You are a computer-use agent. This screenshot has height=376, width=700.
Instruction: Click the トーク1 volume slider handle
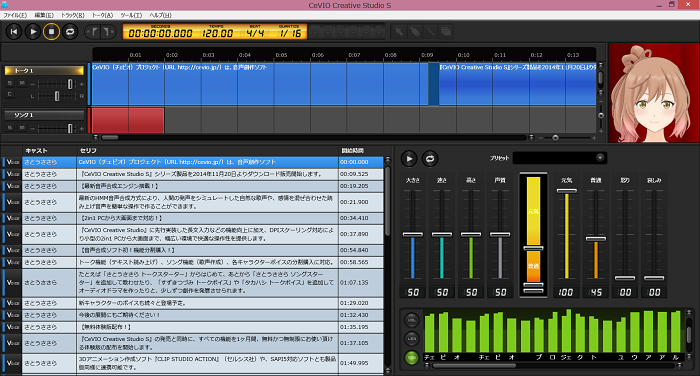click(x=70, y=84)
